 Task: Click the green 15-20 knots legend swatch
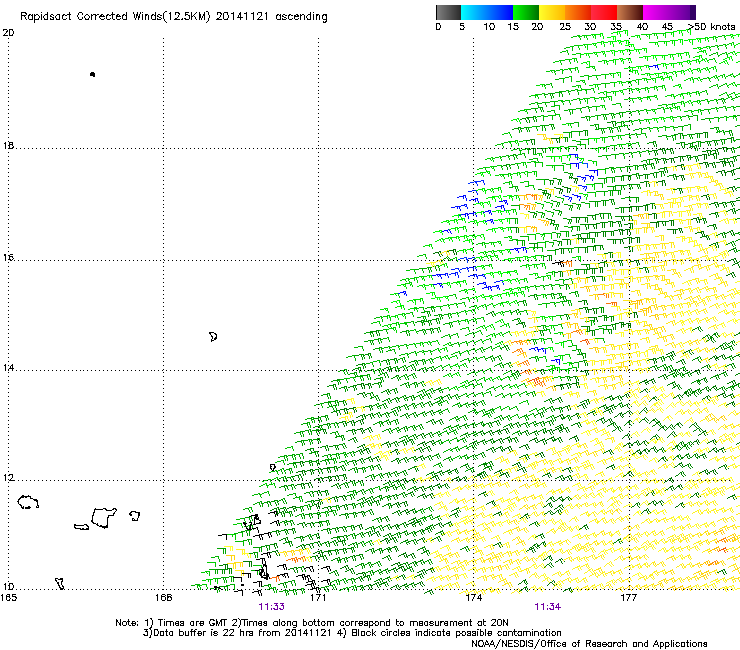526,12
